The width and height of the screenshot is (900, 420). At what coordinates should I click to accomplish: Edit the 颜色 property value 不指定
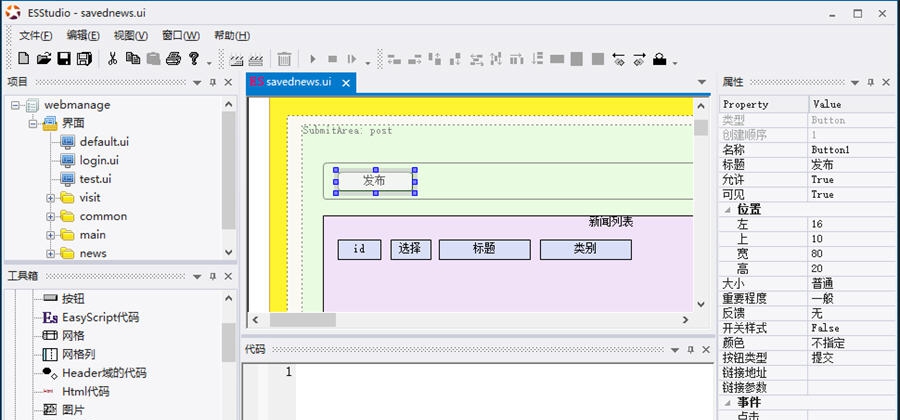(851, 343)
